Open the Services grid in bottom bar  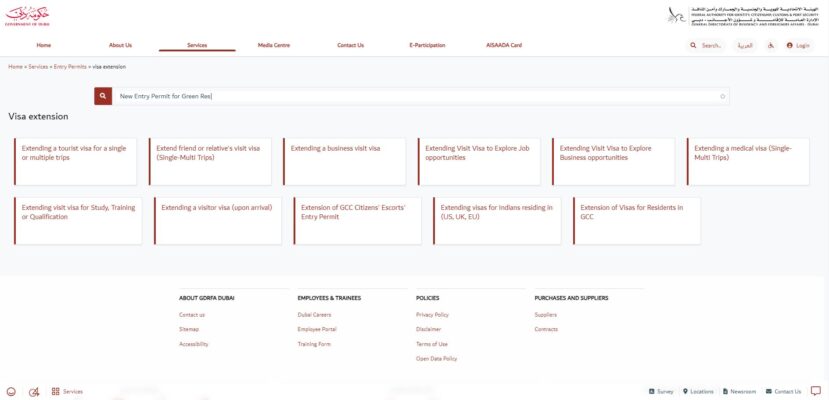click(67, 392)
